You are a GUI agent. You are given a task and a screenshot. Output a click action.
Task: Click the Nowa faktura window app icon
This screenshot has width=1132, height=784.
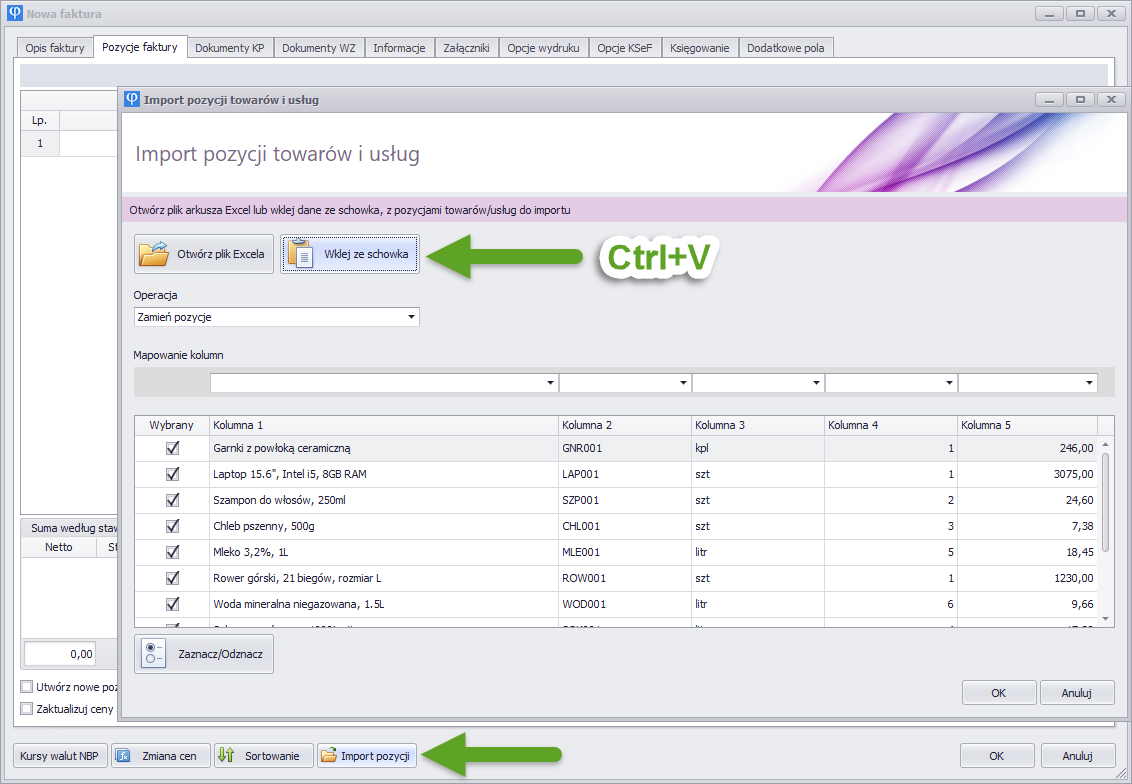(13, 14)
